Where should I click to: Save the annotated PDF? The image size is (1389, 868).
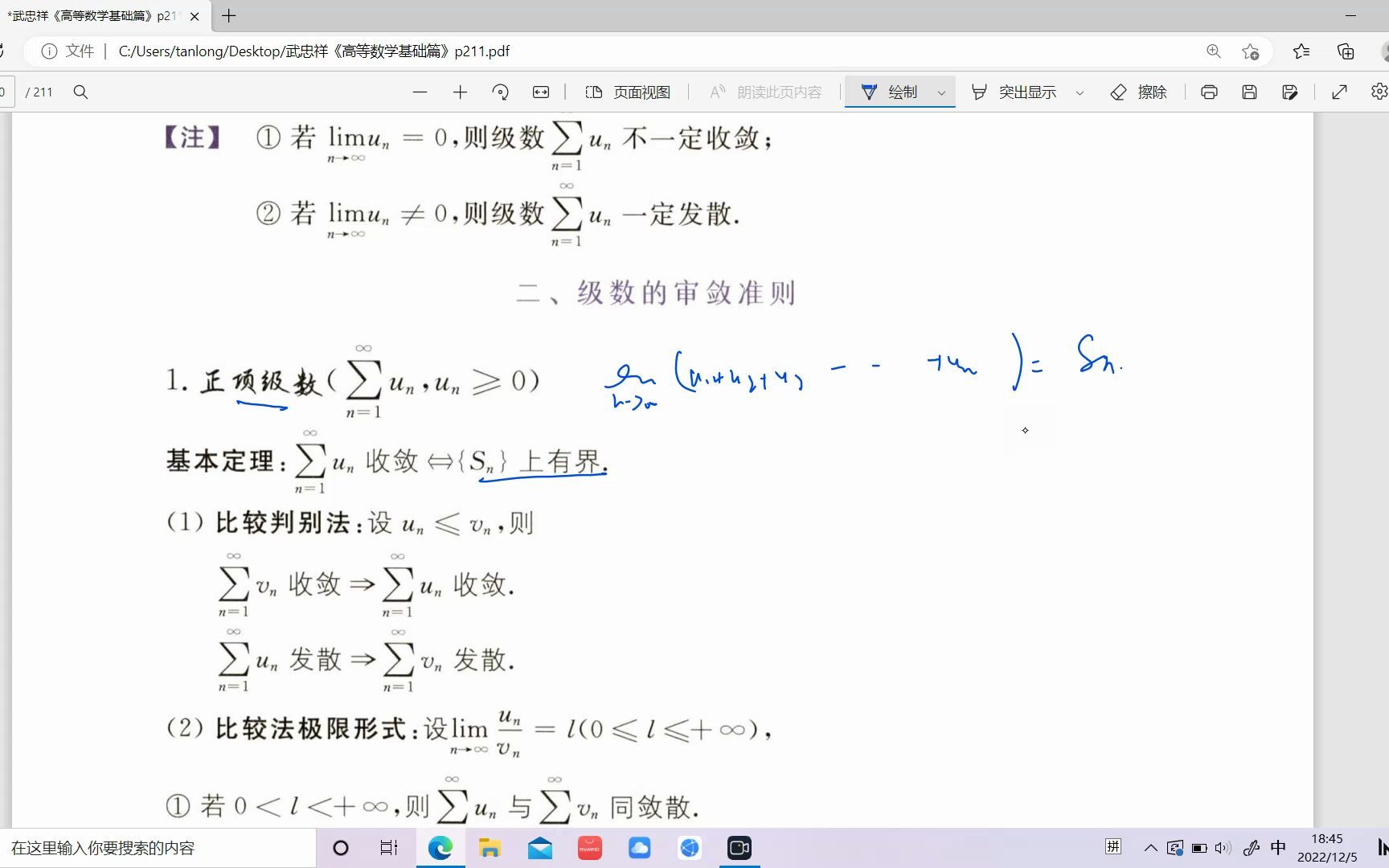(1248, 92)
